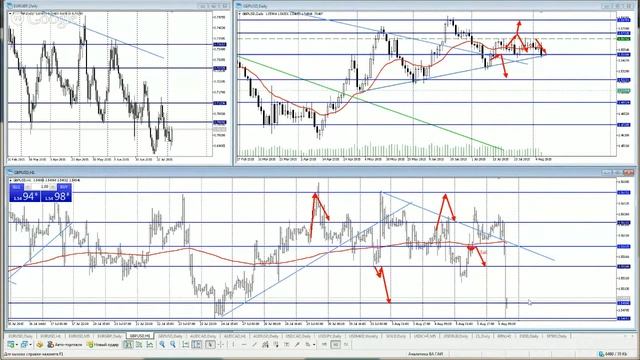Open the gold Market Watch toolbar icon
Screen dimensions: 640x360
click(40, 345)
